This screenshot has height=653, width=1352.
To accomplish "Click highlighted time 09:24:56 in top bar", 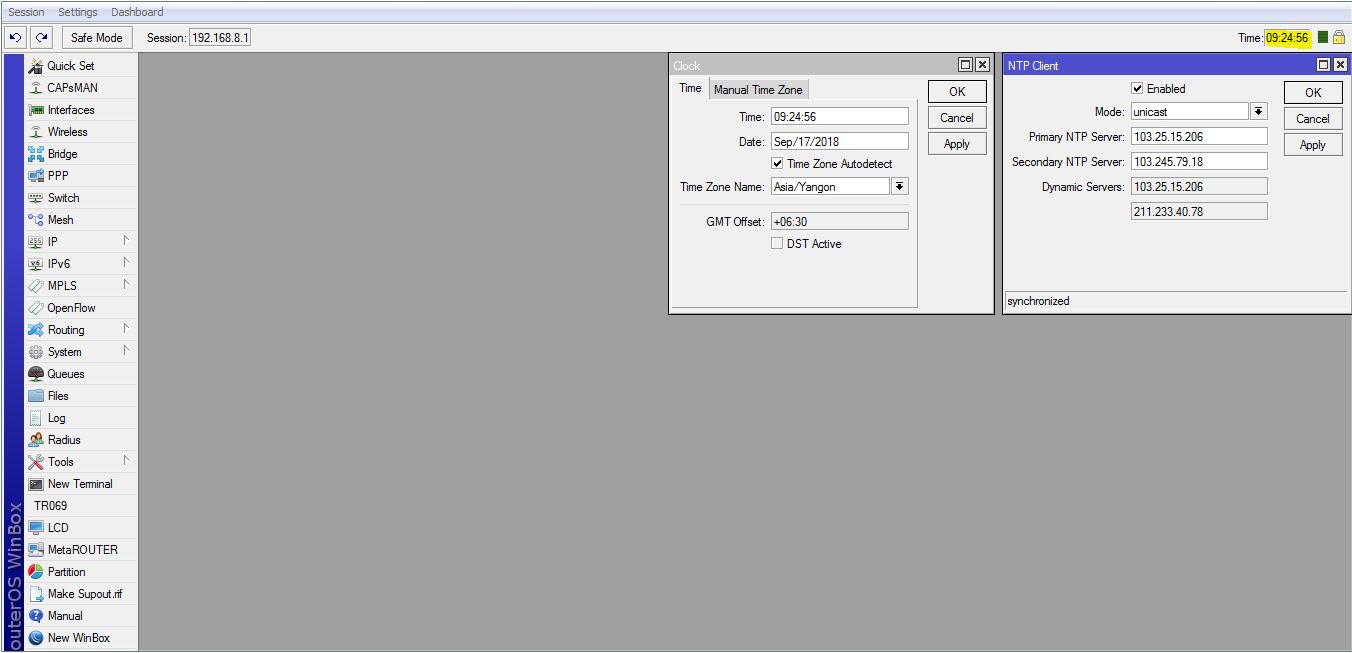I will click(1287, 38).
